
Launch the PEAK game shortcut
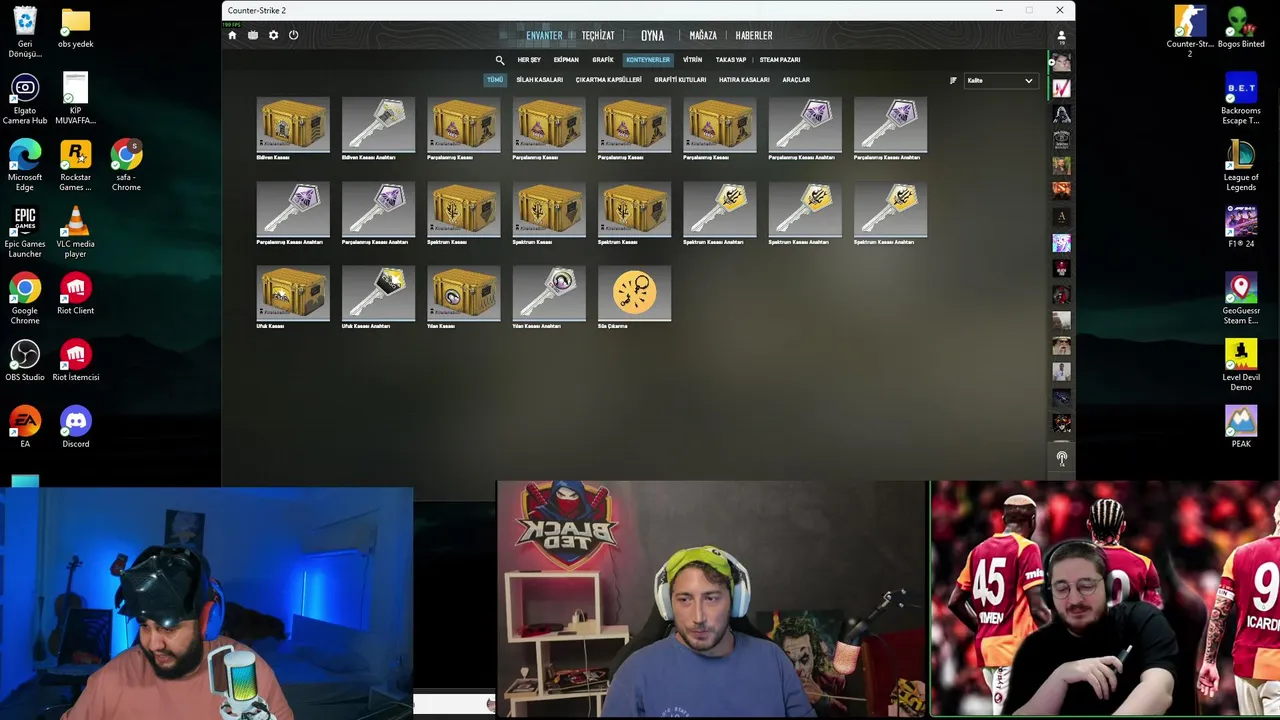pyautogui.click(x=1241, y=428)
